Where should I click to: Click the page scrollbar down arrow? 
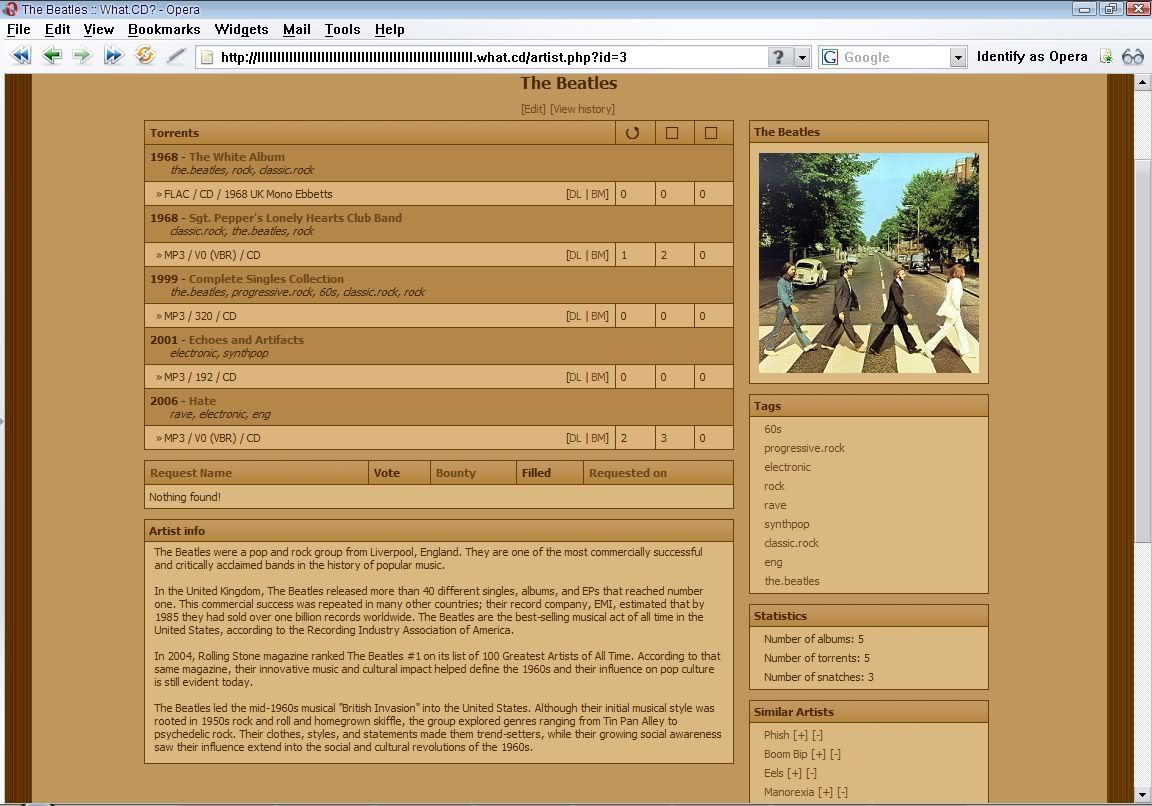pyautogui.click(x=1142, y=795)
